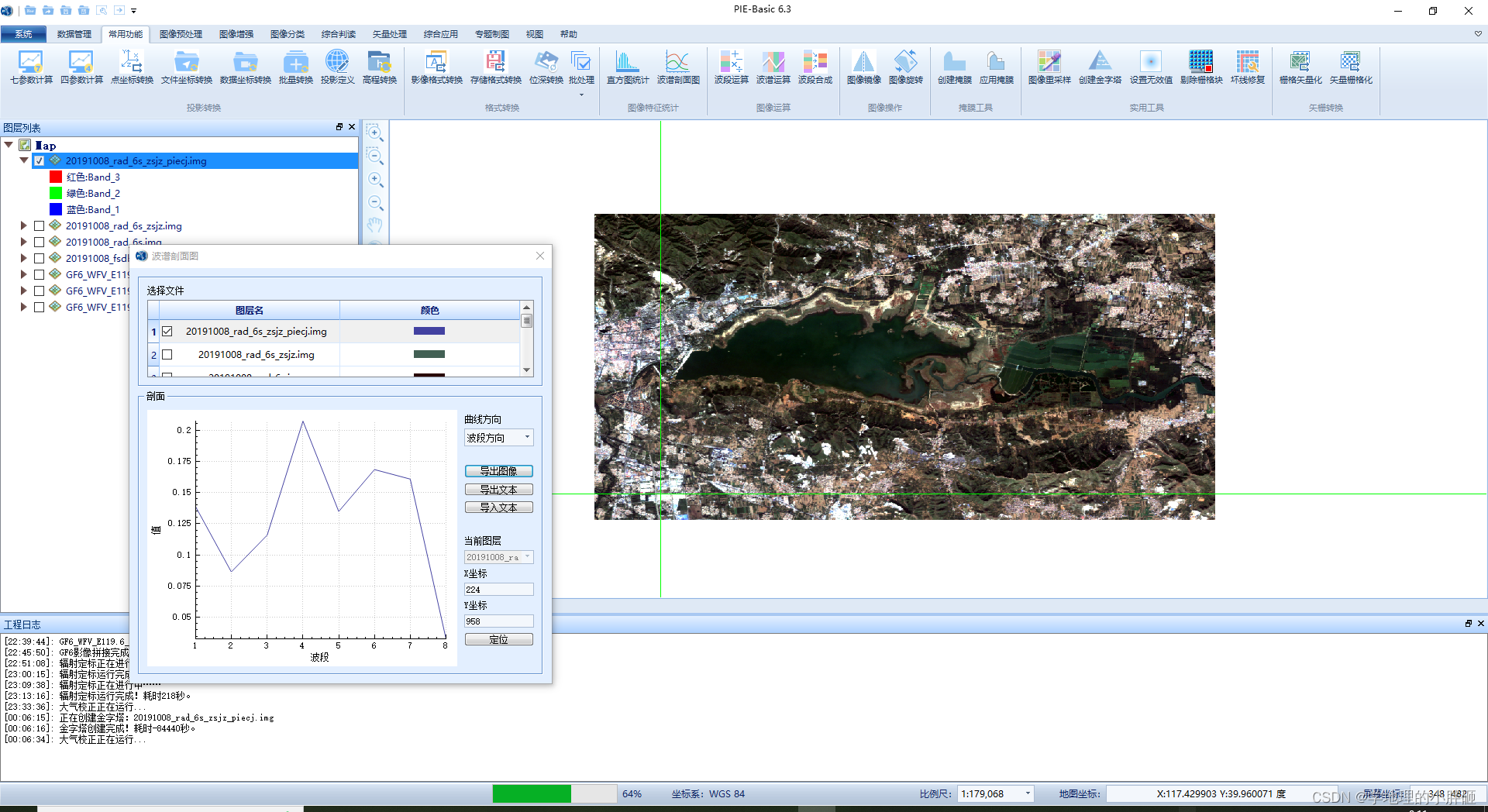Switch to the 图像增强 tab
The width and height of the screenshot is (1488, 812).
[236, 34]
